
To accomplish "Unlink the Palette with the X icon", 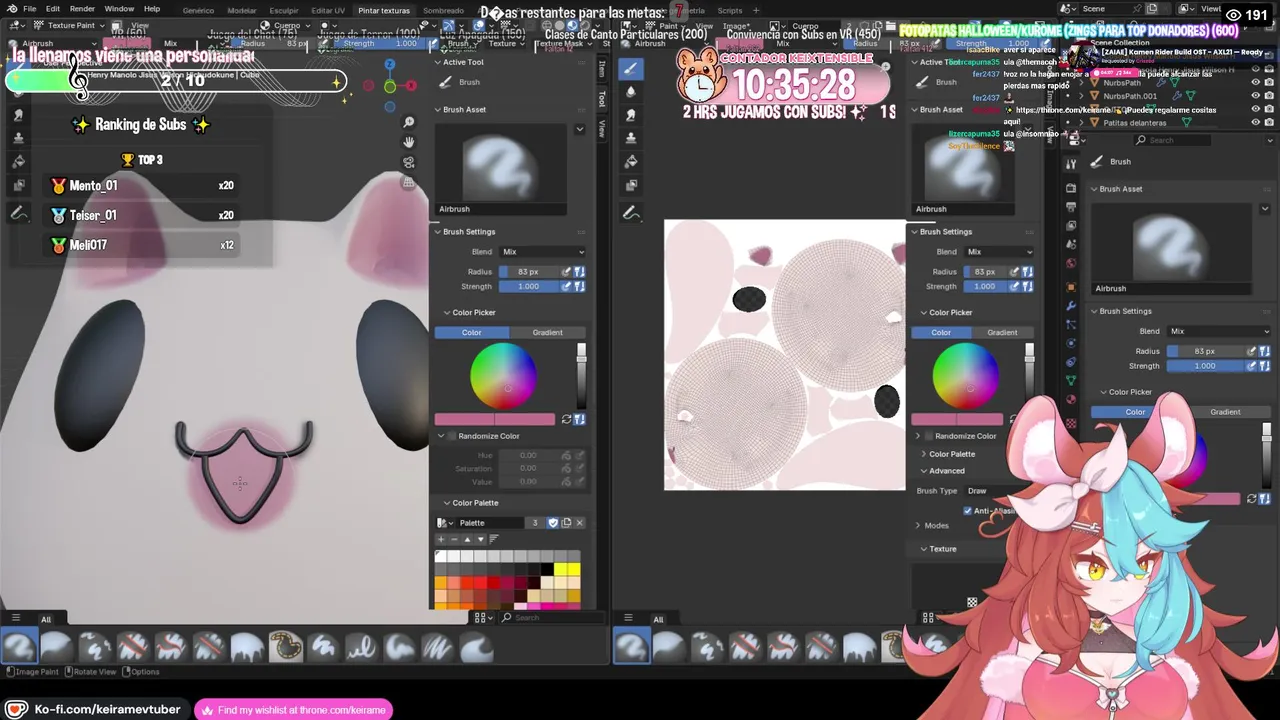I will 579,522.
